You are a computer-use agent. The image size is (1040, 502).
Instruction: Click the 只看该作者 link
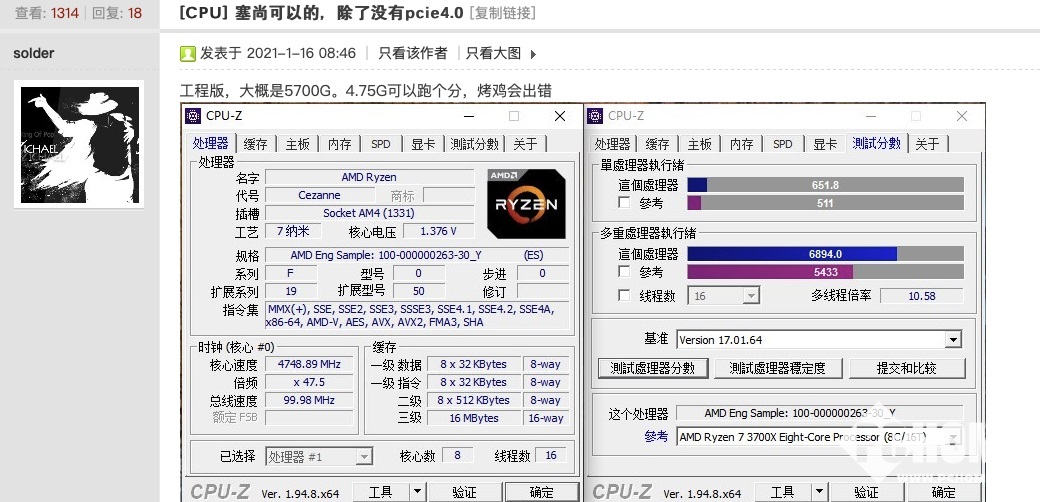click(413, 54)
